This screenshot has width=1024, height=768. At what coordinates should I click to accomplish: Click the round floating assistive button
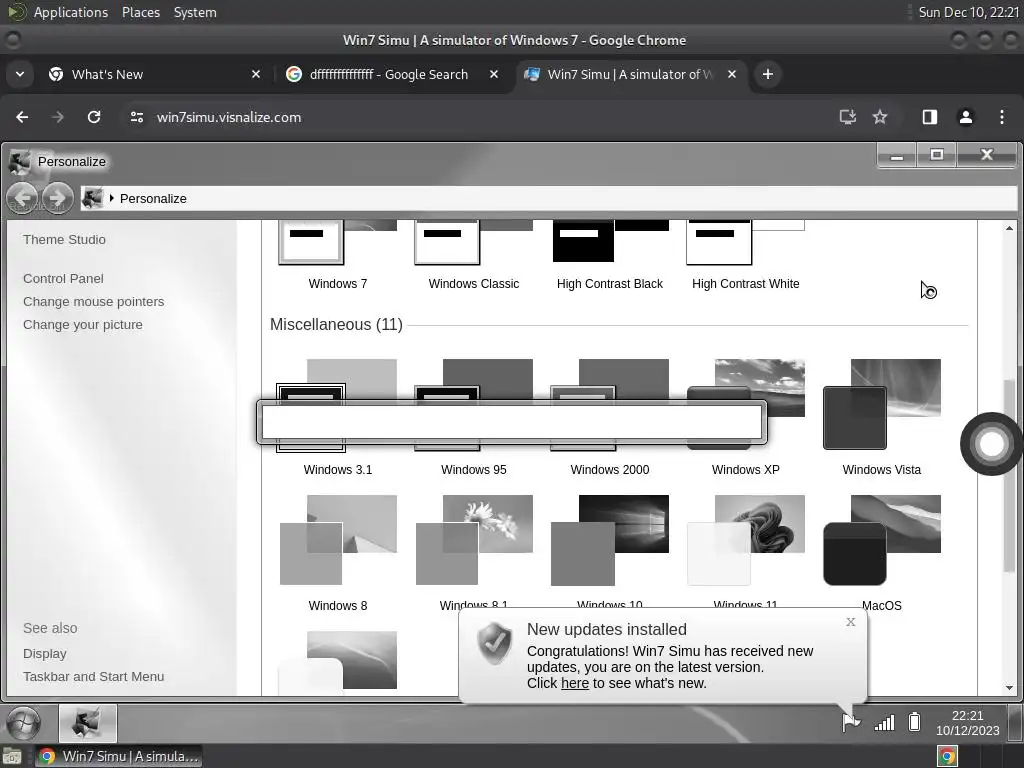[x=991, y=444]
